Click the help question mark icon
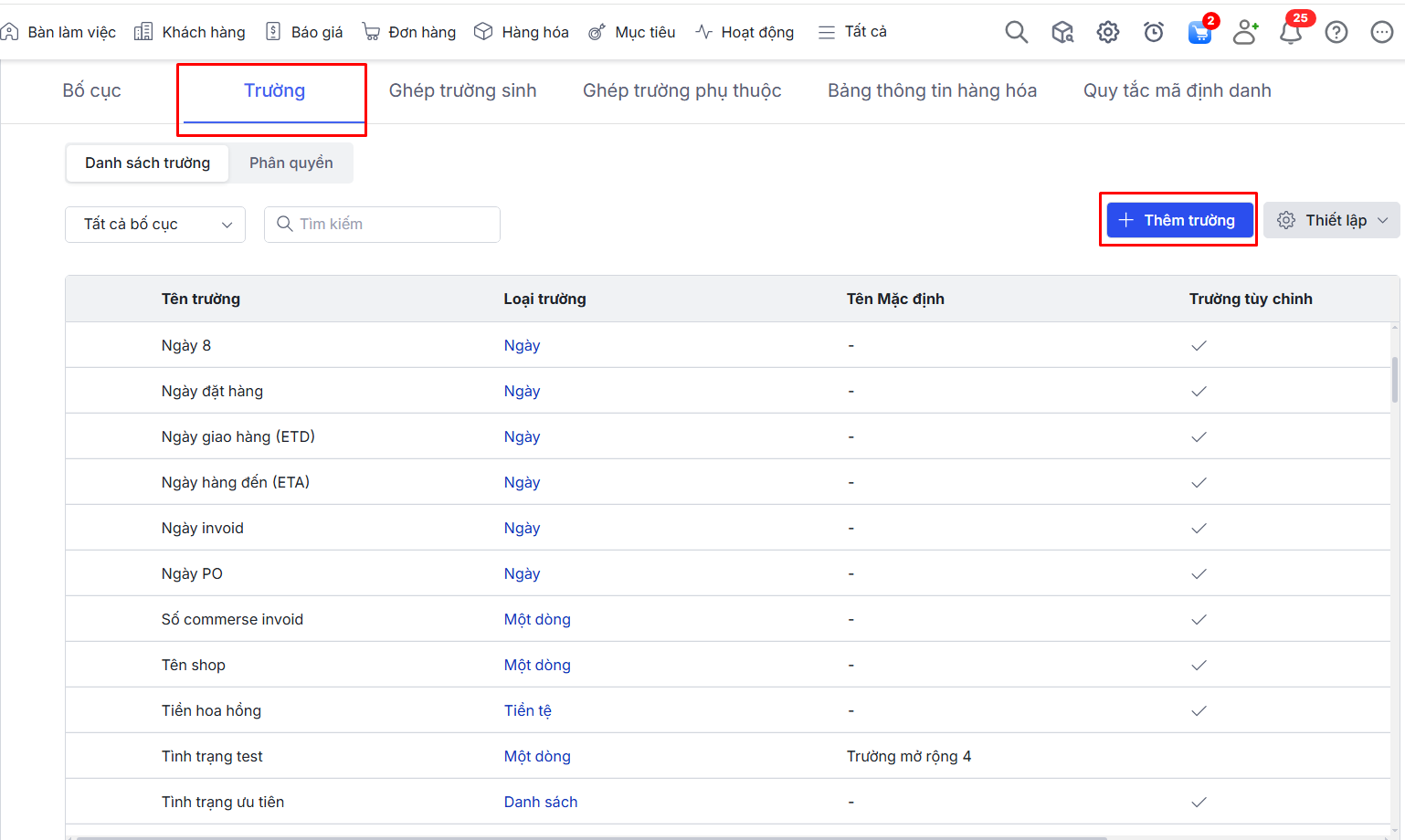The width and height of the screenshot is (1405, 840). 1336,33
